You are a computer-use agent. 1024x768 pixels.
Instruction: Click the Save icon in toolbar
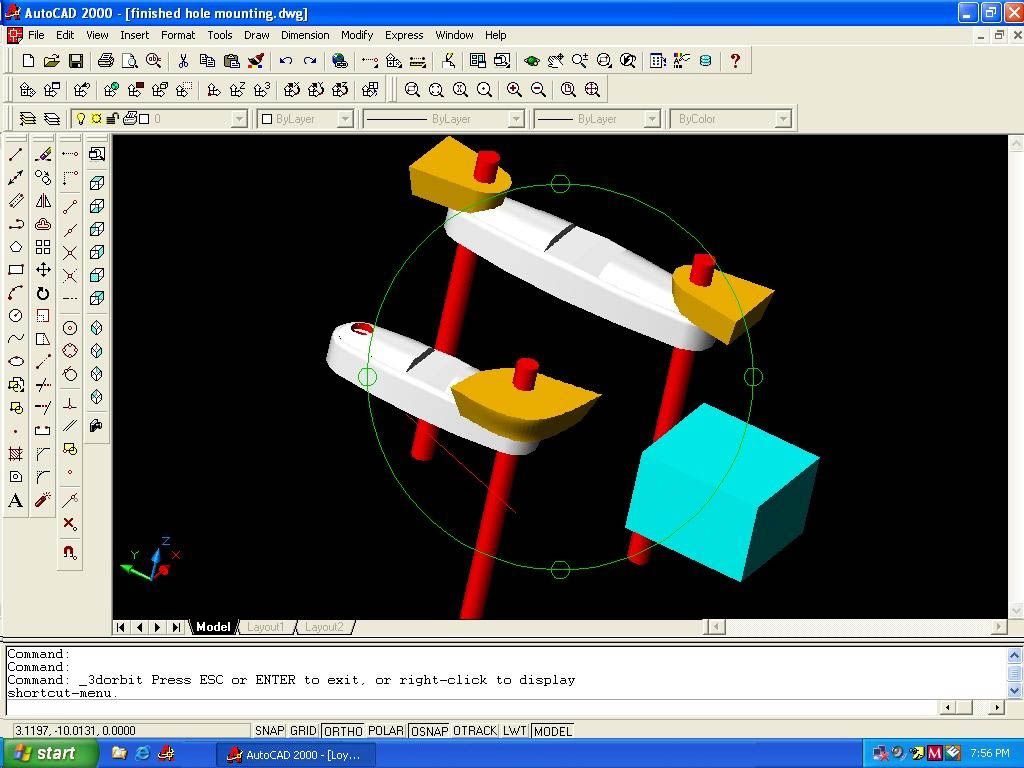point(75,61)
